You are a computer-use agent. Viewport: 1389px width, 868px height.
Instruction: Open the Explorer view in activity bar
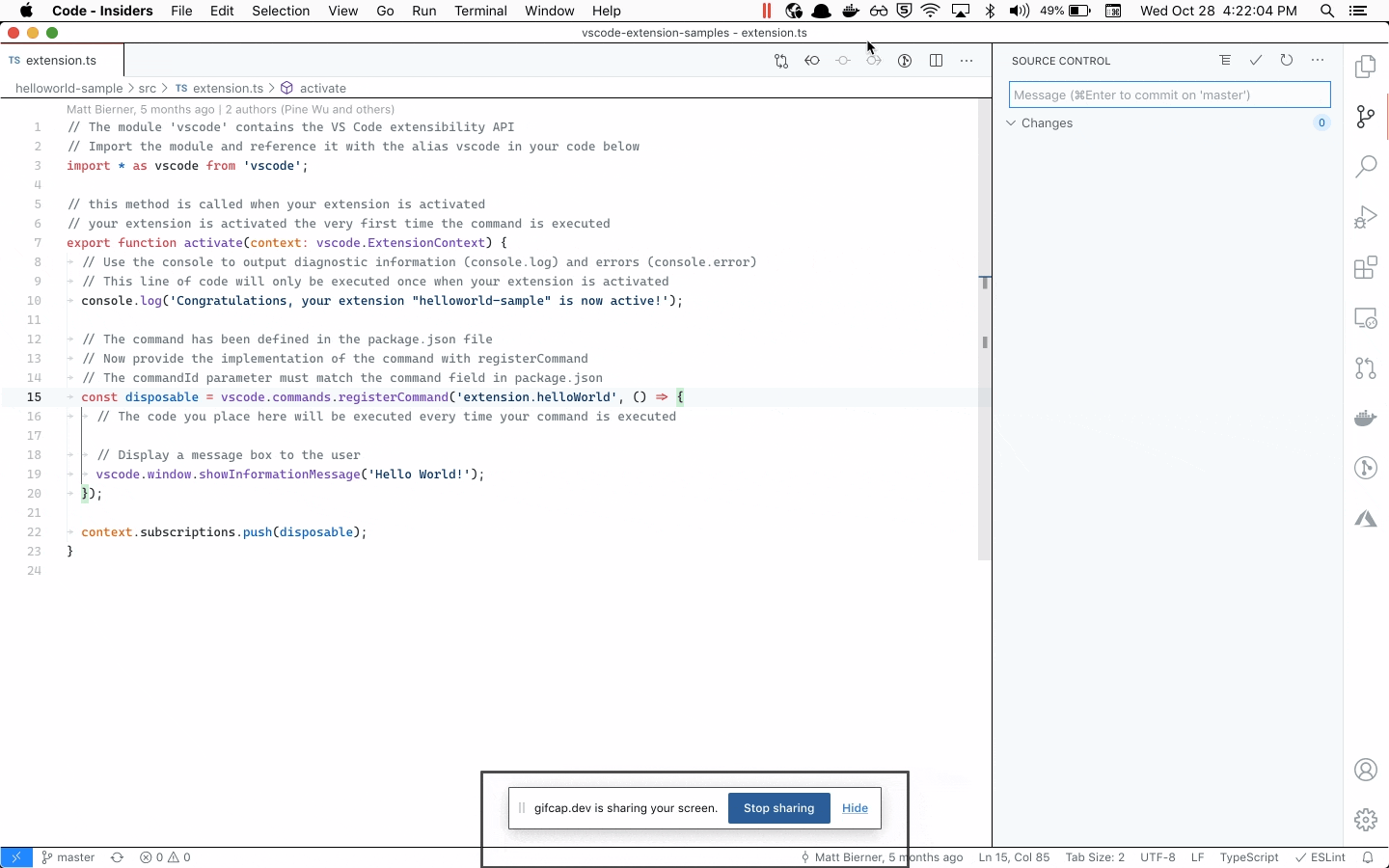[x=1366, y=67]
